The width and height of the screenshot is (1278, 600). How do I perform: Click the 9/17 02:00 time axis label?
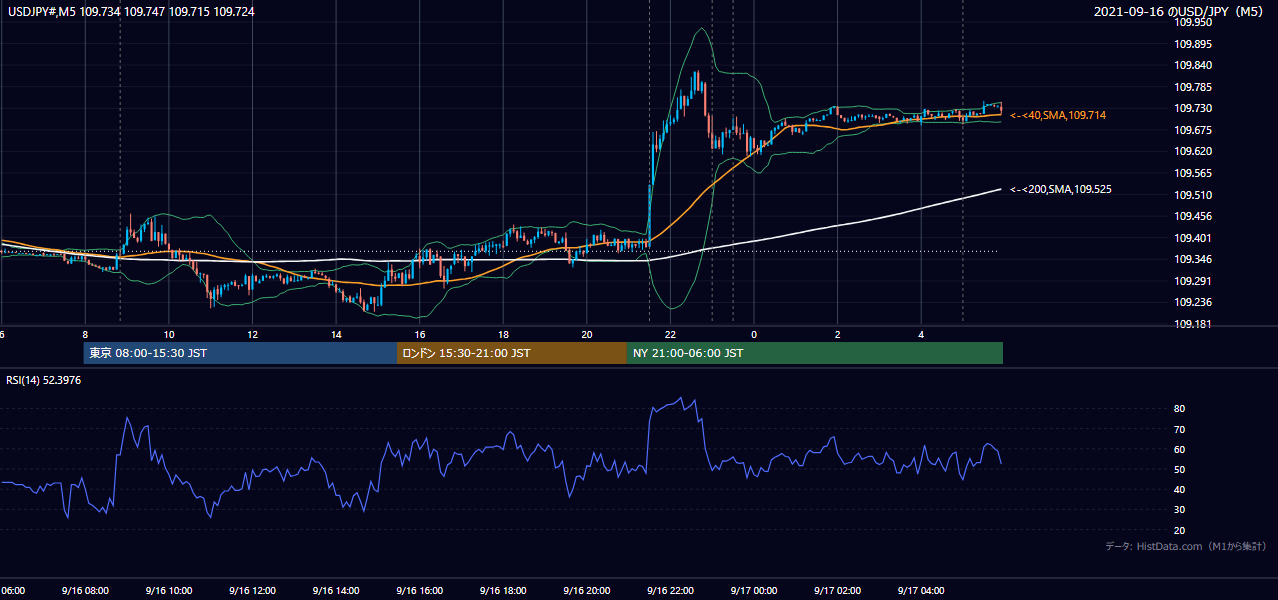pos(838,590)
